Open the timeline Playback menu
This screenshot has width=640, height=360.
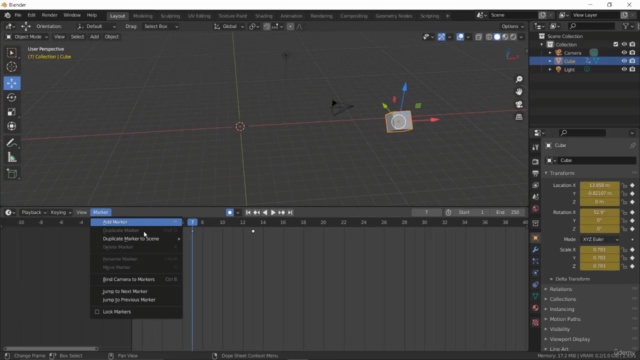click(x=34, y=212)
